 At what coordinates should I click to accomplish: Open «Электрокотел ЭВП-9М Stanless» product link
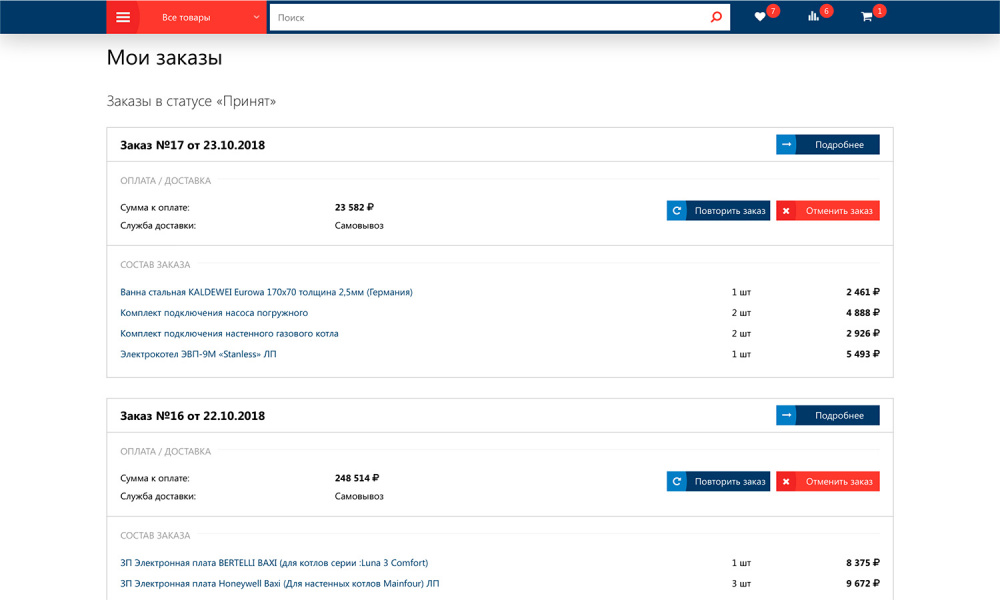tap(198, 354)
